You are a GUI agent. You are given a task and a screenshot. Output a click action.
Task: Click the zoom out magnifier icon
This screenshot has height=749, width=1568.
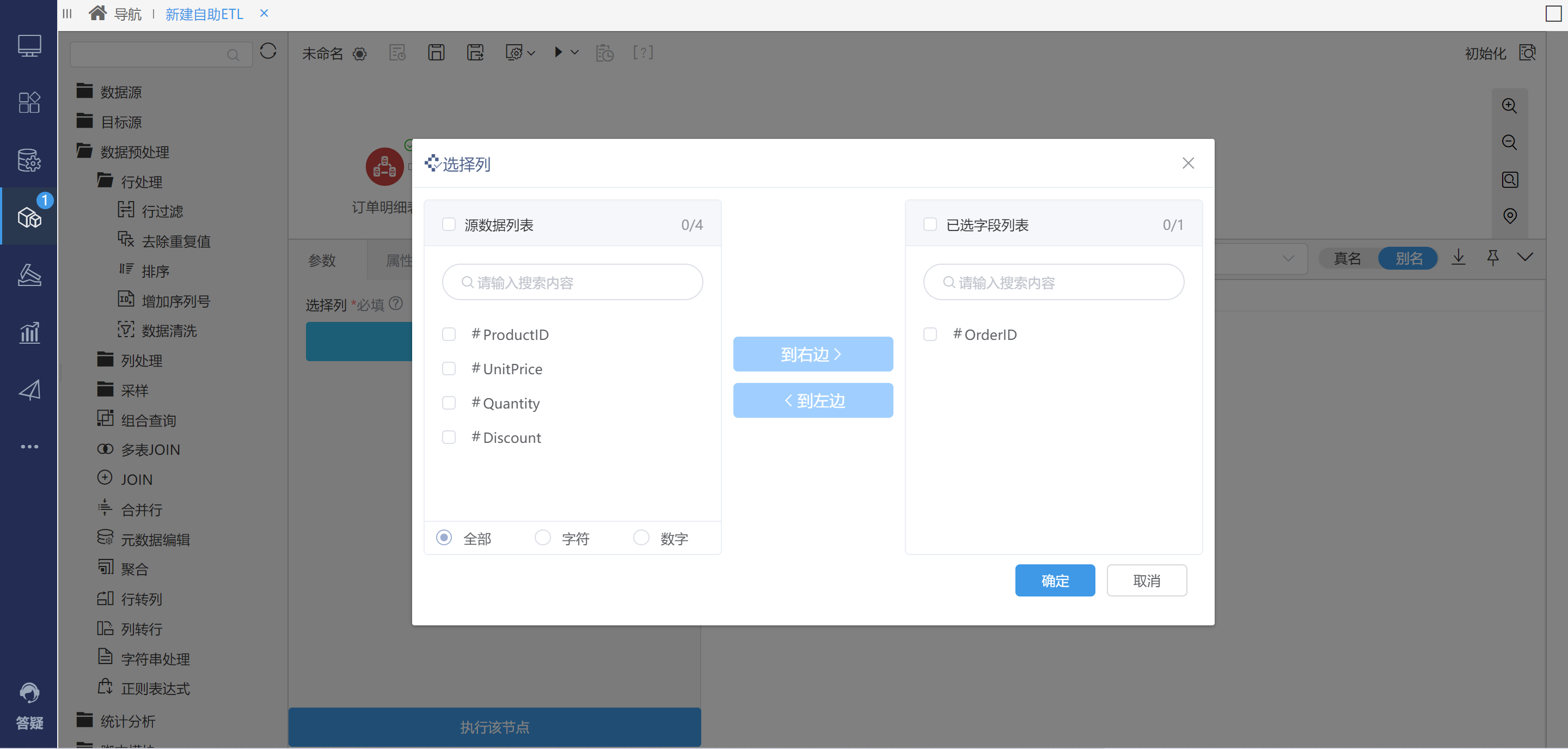click(x=1509, y=142)
